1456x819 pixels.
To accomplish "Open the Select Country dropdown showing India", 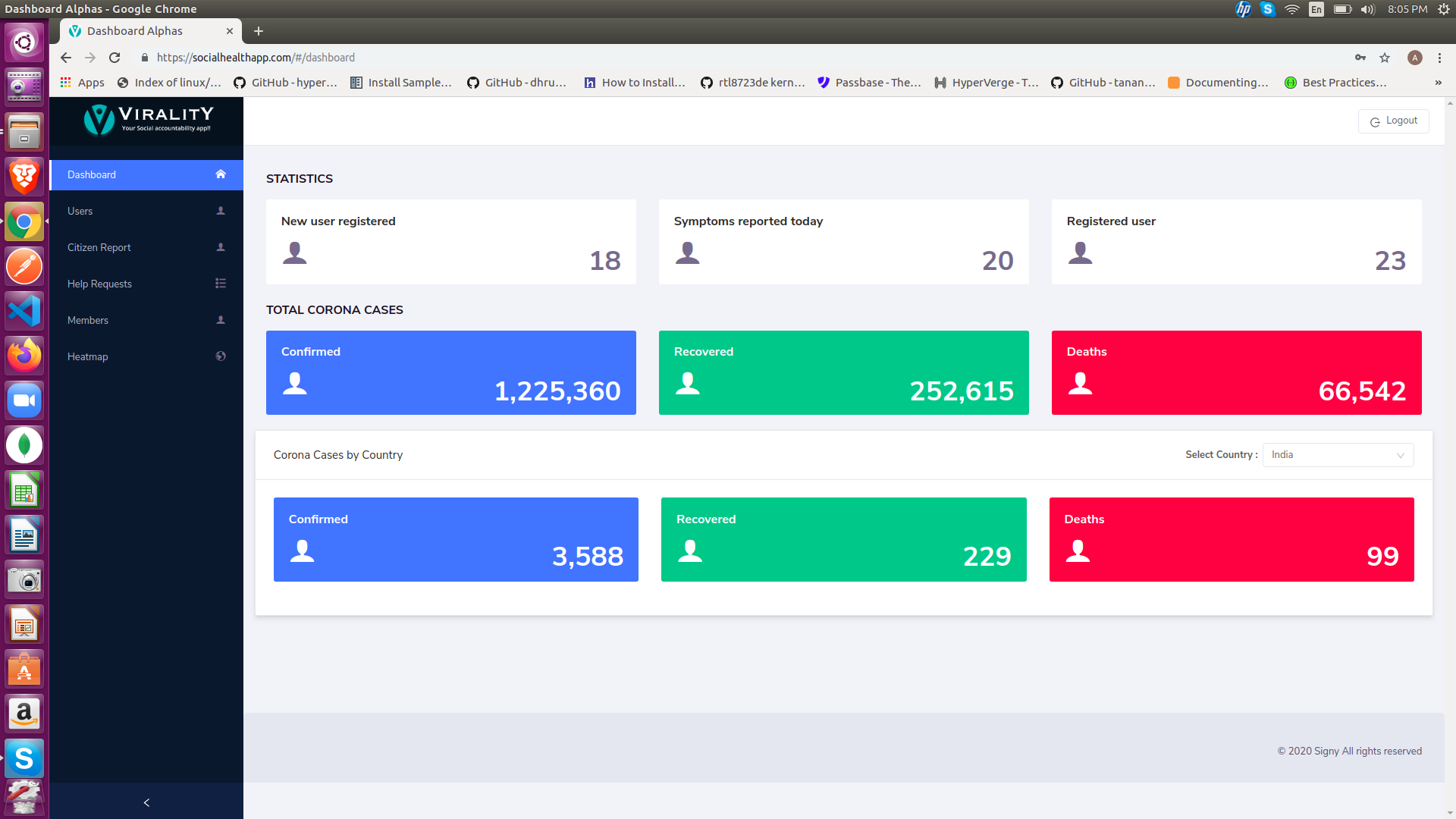I will 1338,455.
